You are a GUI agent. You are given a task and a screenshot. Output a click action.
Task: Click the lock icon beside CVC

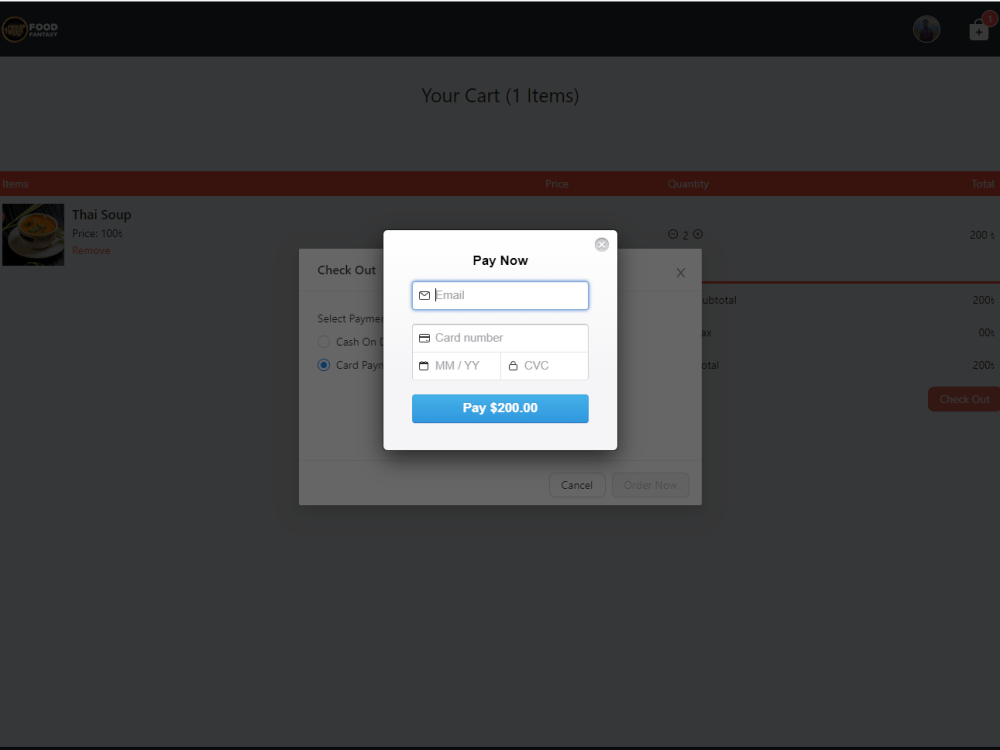point(513,366)
